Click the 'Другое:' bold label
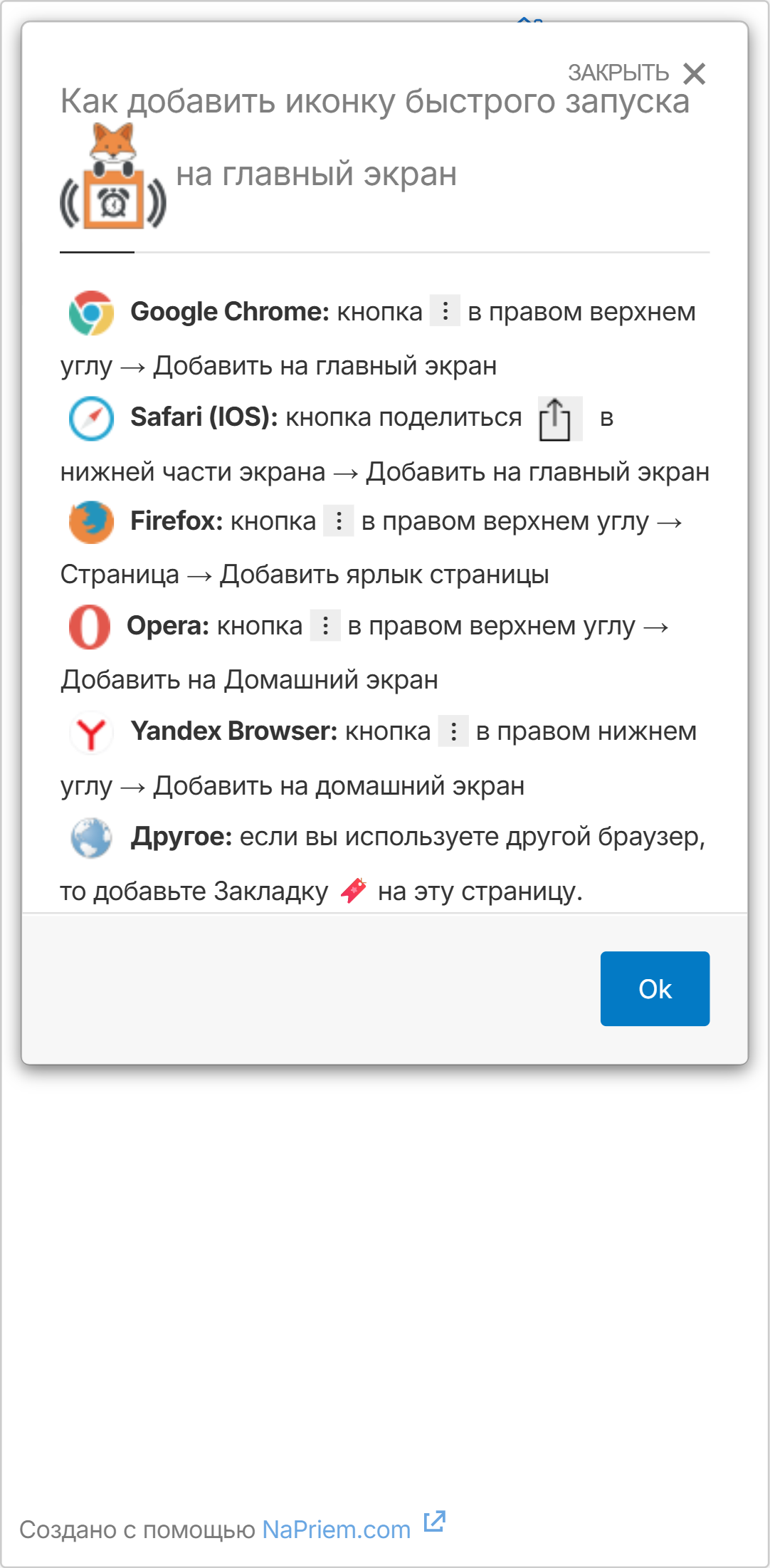This screenshot has height=1568, width=770. point(181,837)
